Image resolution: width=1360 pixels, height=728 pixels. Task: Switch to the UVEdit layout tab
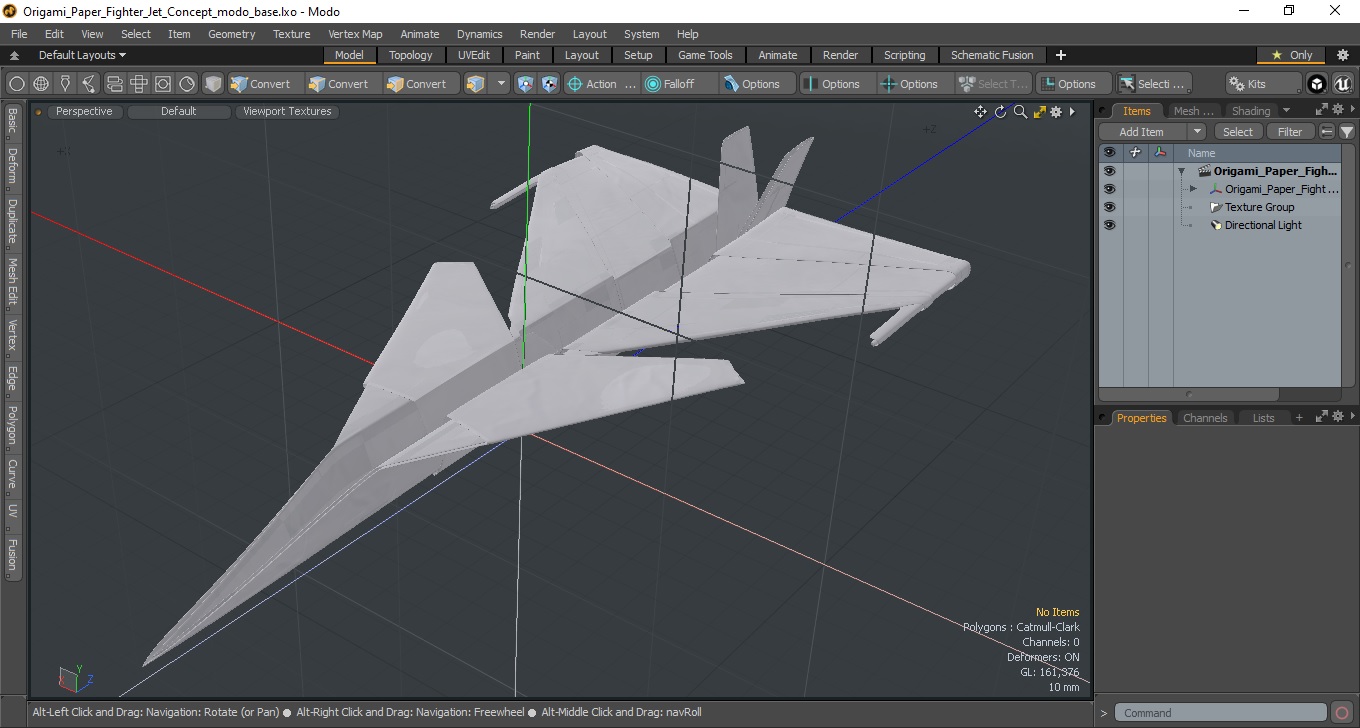point(474,55)
